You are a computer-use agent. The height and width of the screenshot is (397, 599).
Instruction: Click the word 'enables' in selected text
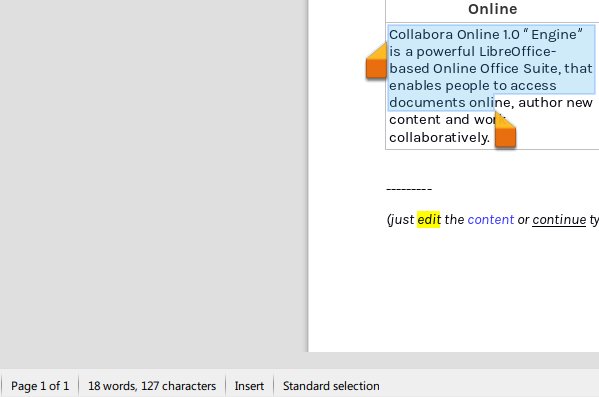pos(415,85)
